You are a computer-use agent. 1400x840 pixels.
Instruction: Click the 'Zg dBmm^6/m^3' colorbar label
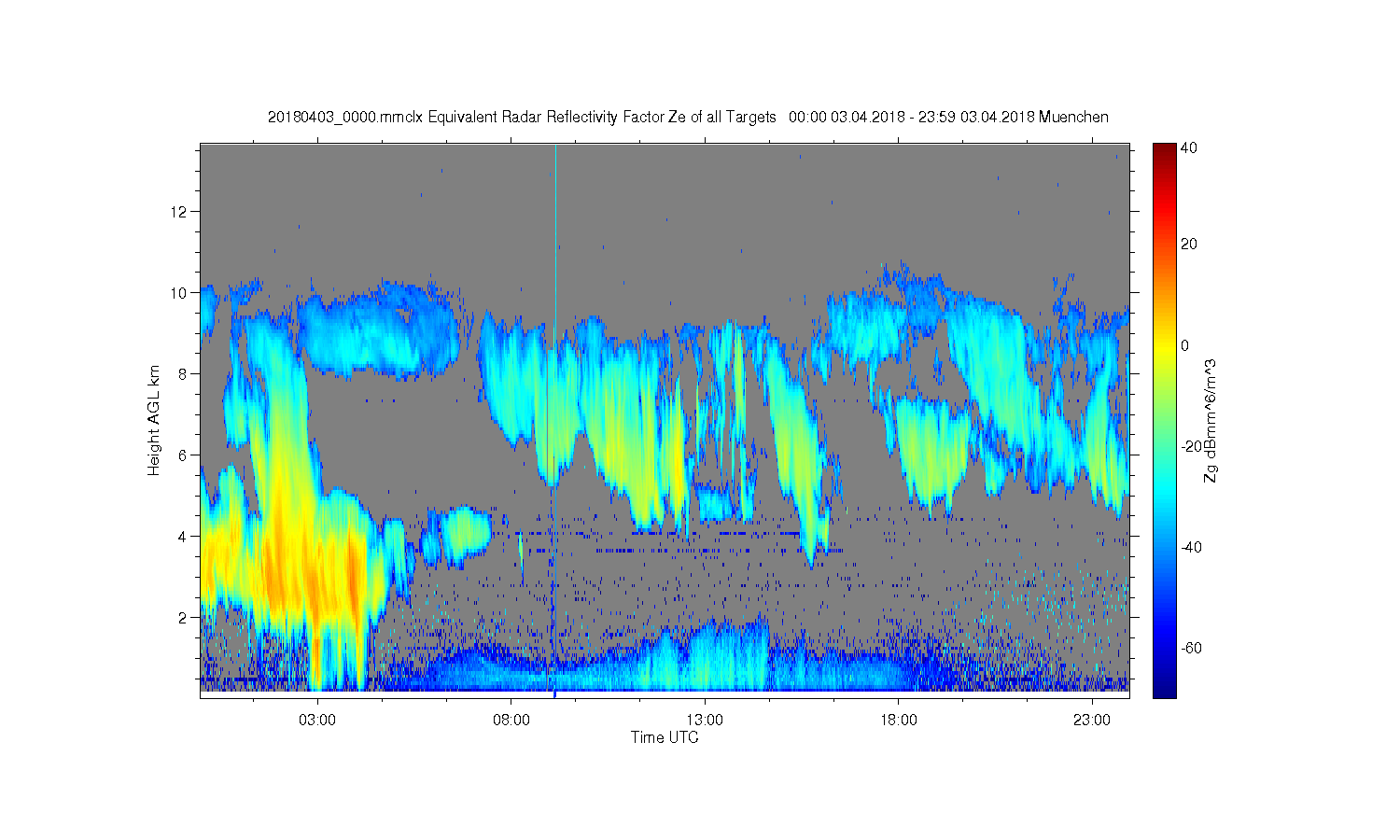click(x=1210, y=422)
